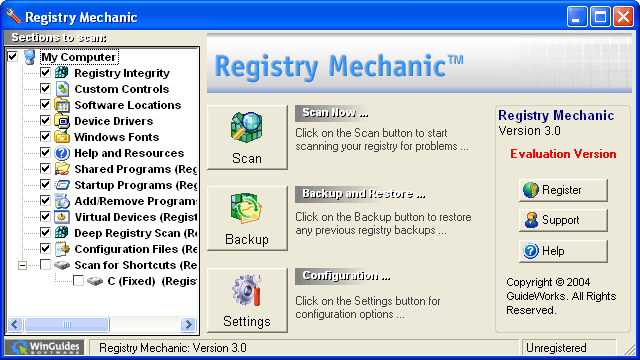Viewport: 640px width, 360px height.
Task: Click the Register button
Action: [563, 190]
